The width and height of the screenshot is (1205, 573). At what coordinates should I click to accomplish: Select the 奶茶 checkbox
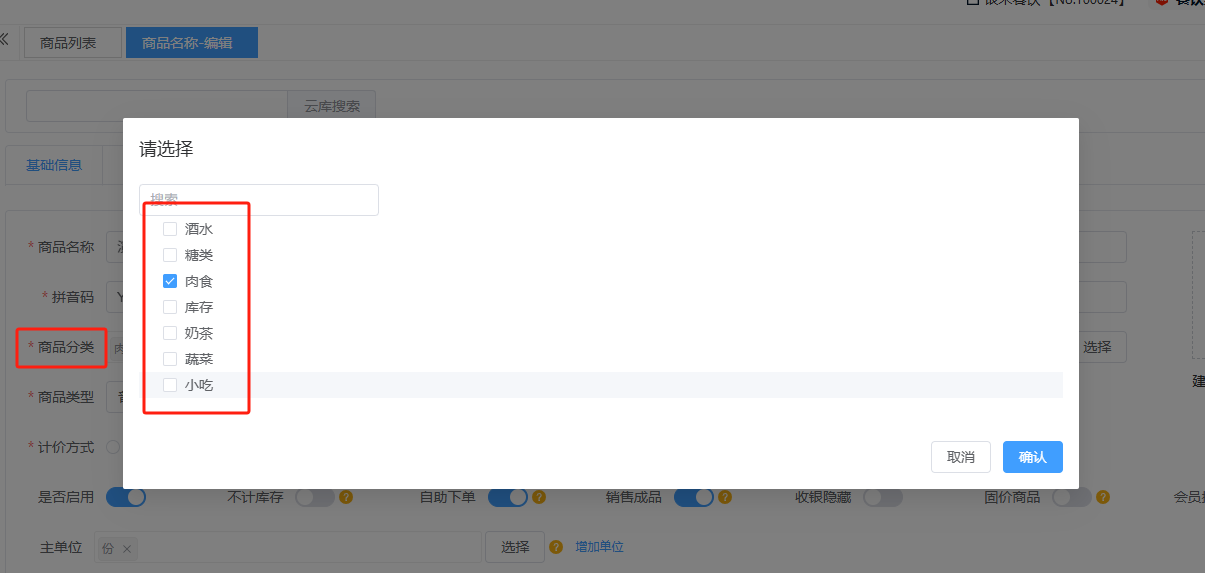click(170, 333)
